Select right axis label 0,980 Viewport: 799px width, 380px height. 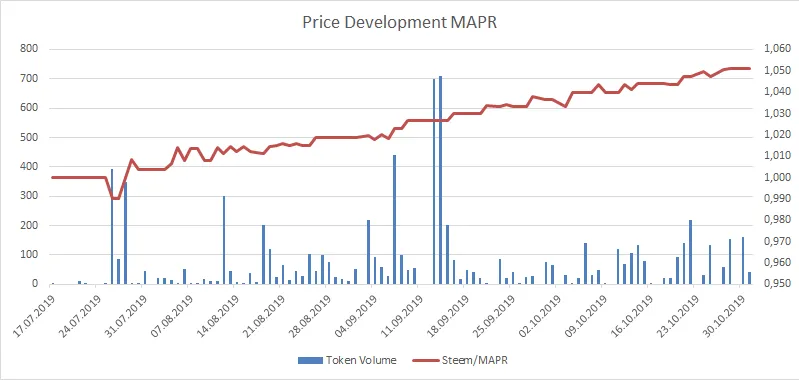coord(777,220)
